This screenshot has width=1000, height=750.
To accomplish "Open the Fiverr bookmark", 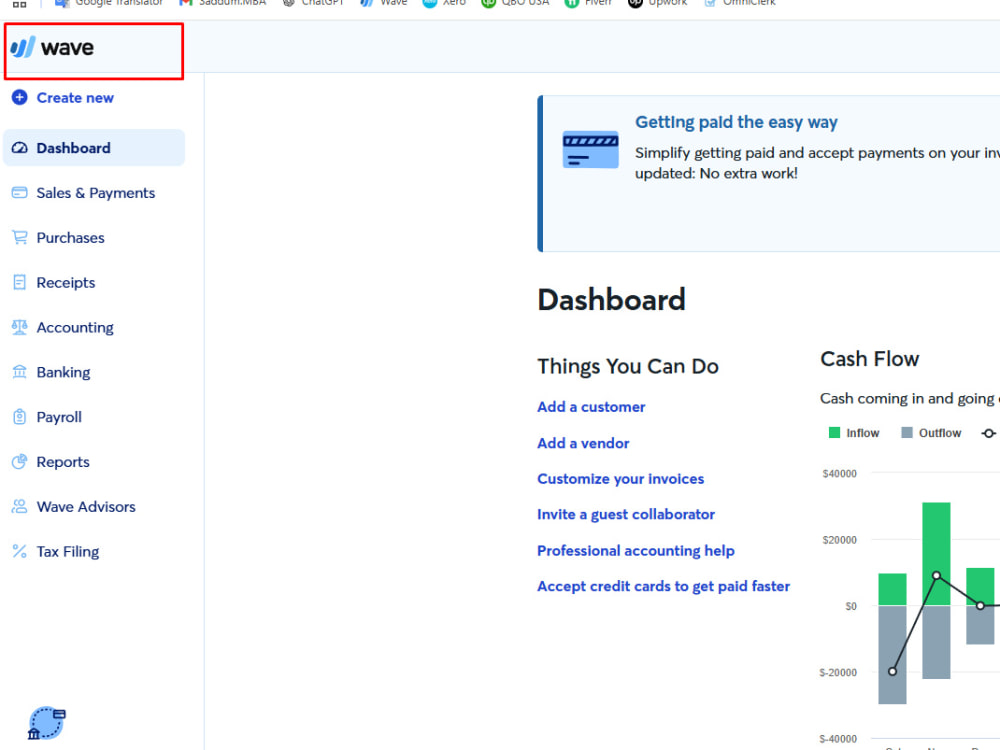I will [x=589, y=3].
